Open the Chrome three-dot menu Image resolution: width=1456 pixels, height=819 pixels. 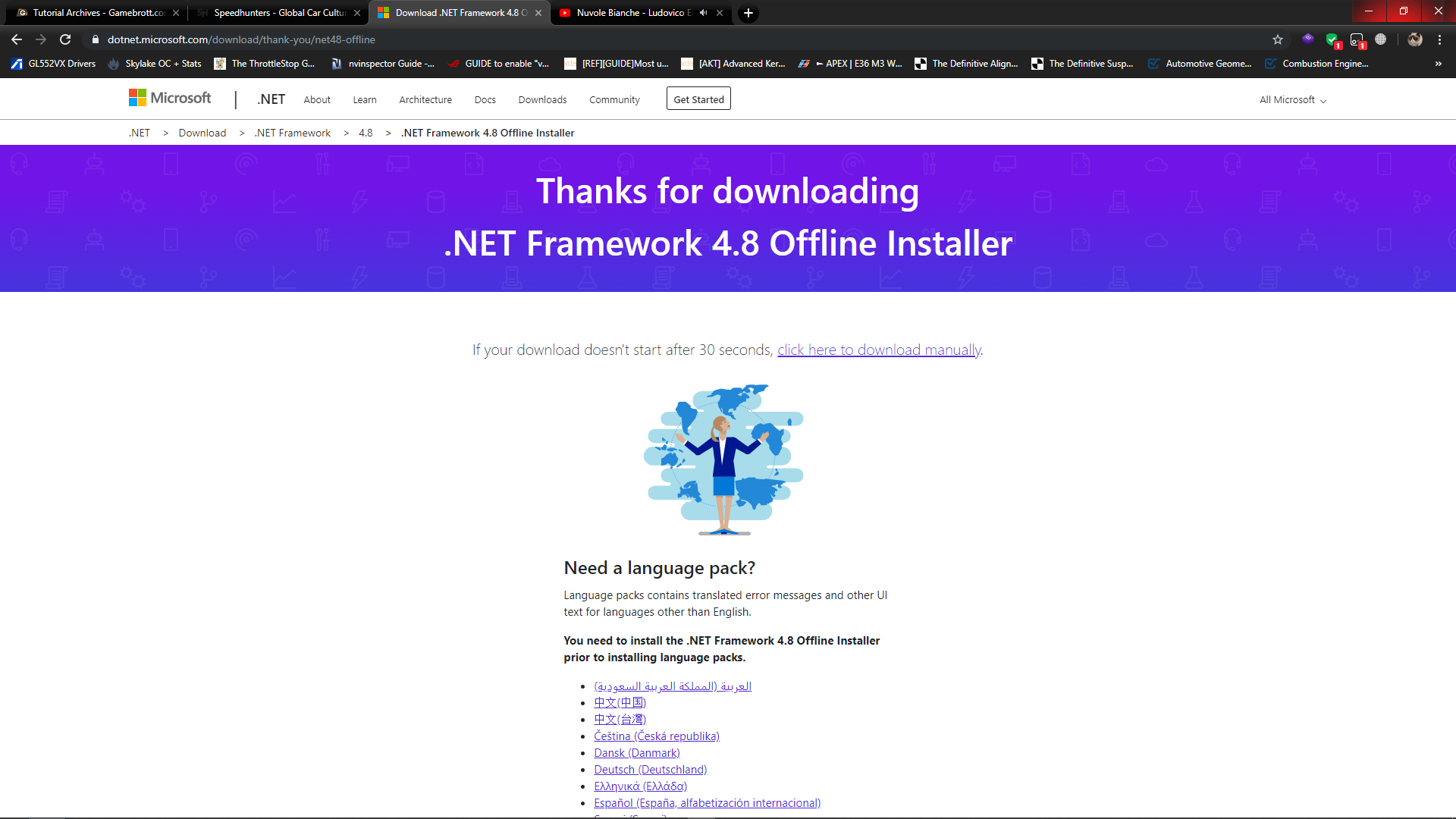[1439, 39]
